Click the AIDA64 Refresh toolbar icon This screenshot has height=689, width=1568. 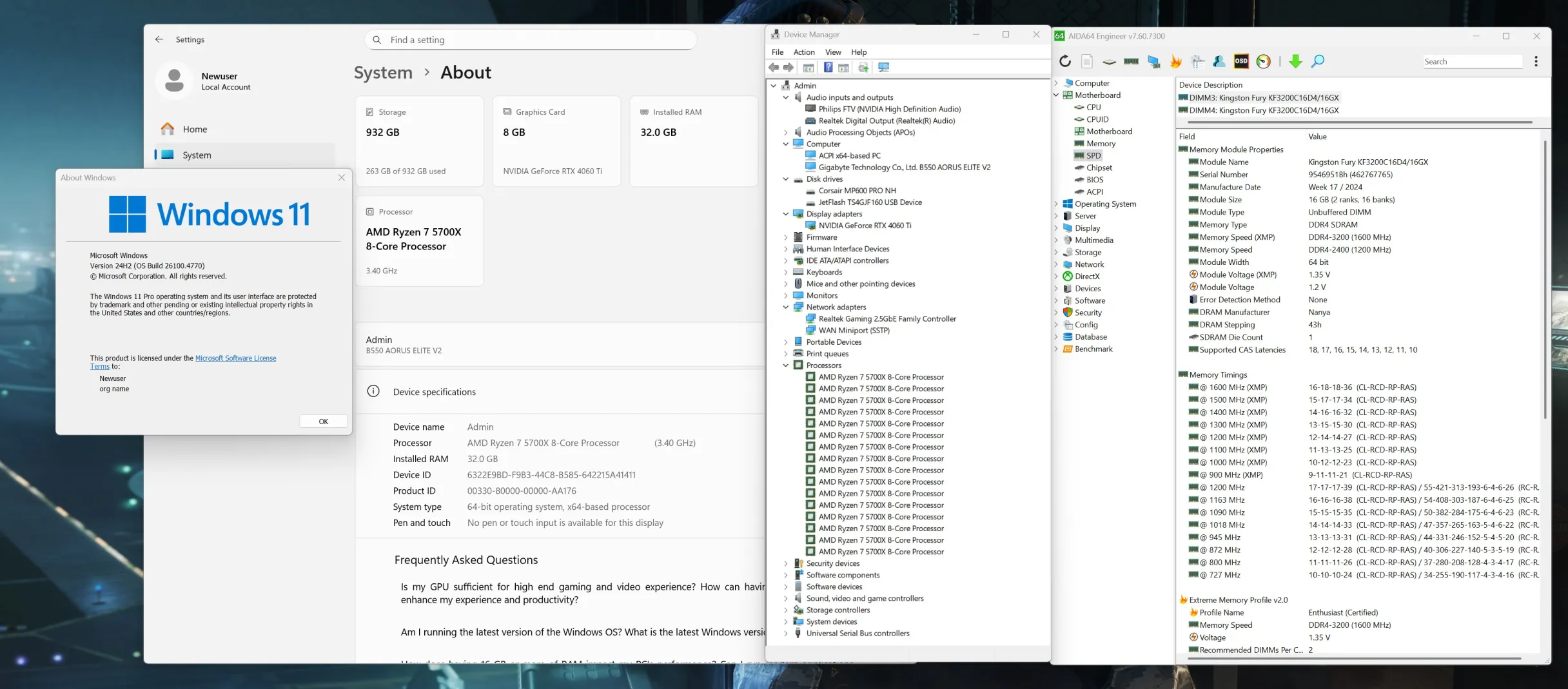point(1065,61)
